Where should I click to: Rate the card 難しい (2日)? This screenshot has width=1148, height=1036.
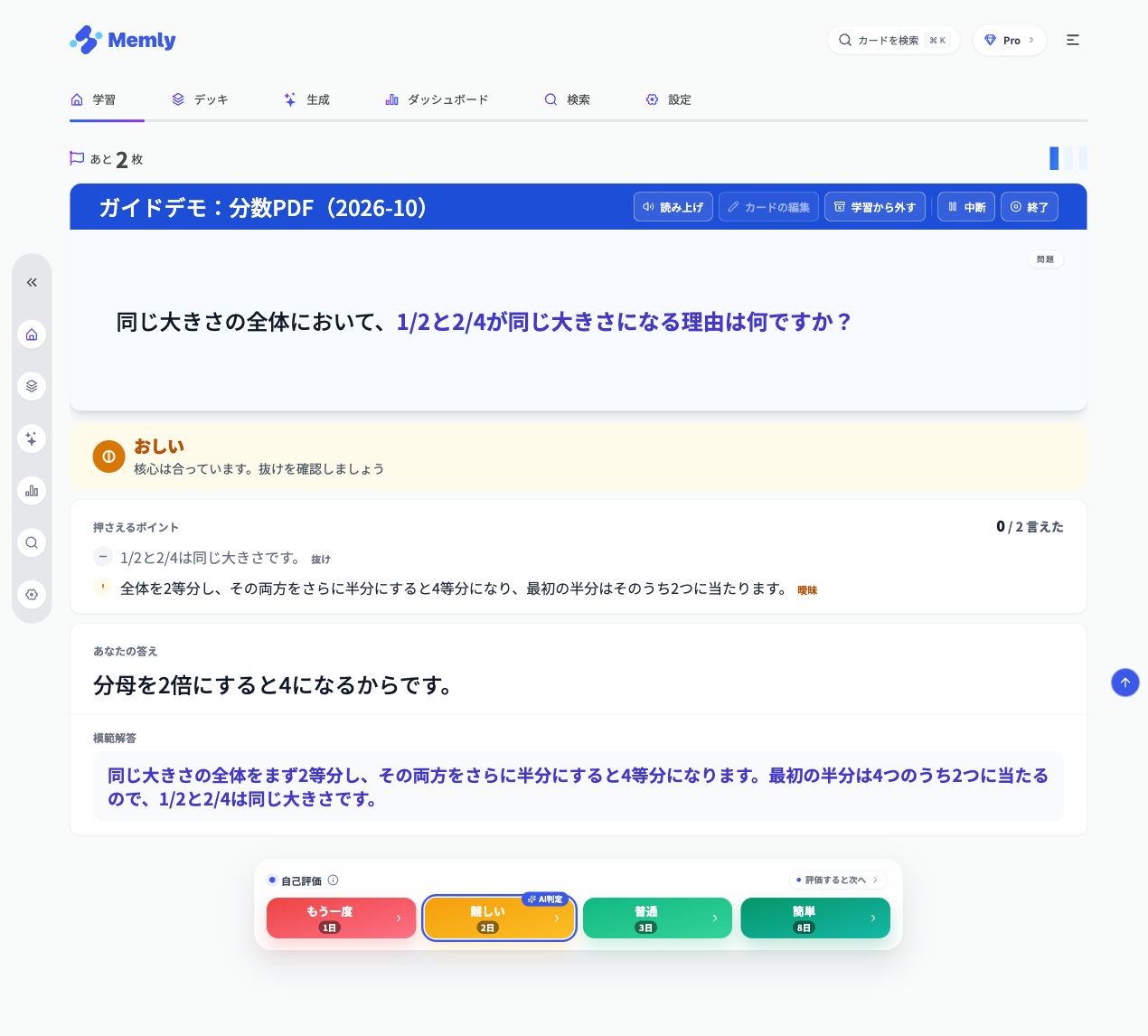[x=499, y=918]
